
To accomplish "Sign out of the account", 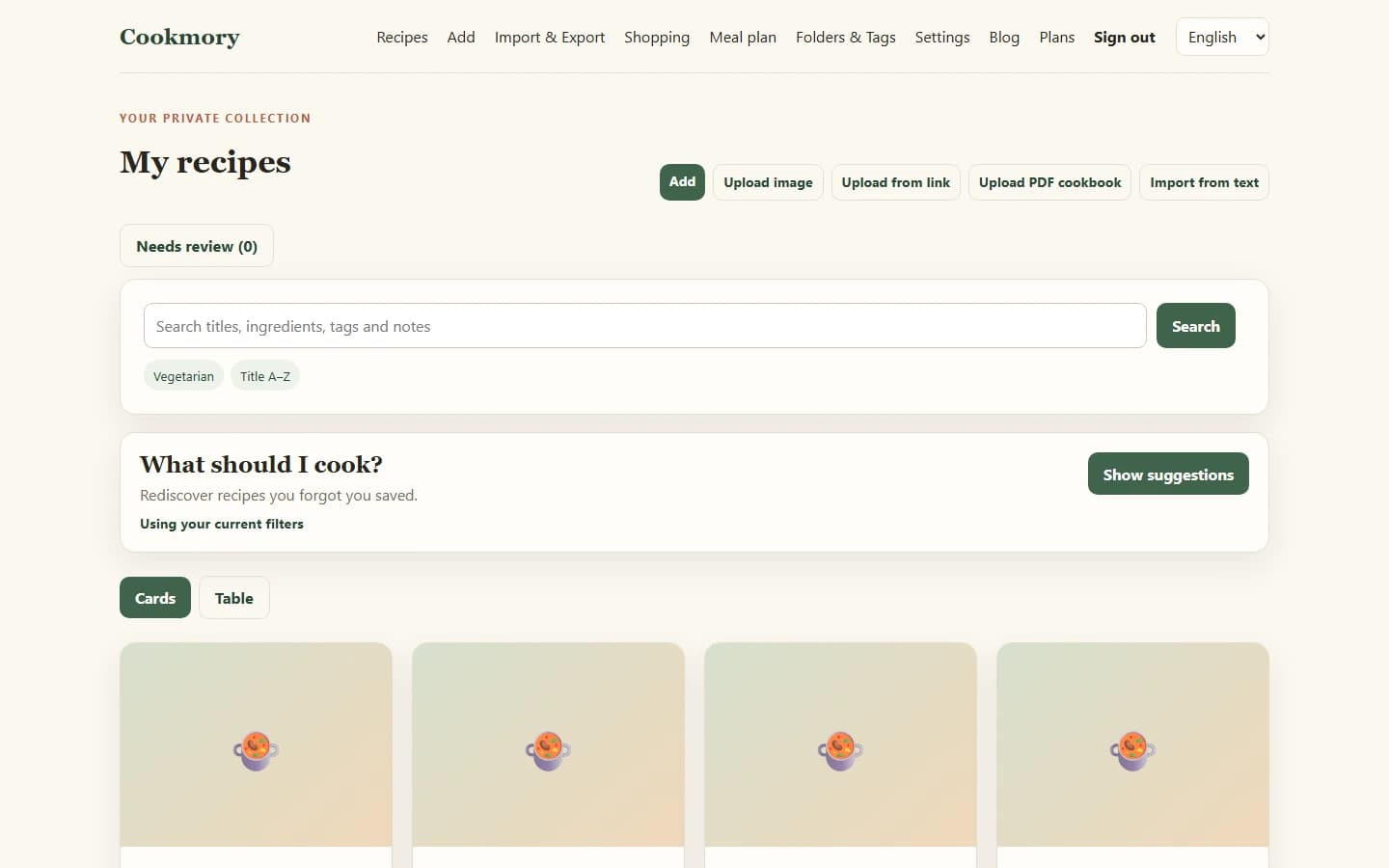I will coord(1125,37).
